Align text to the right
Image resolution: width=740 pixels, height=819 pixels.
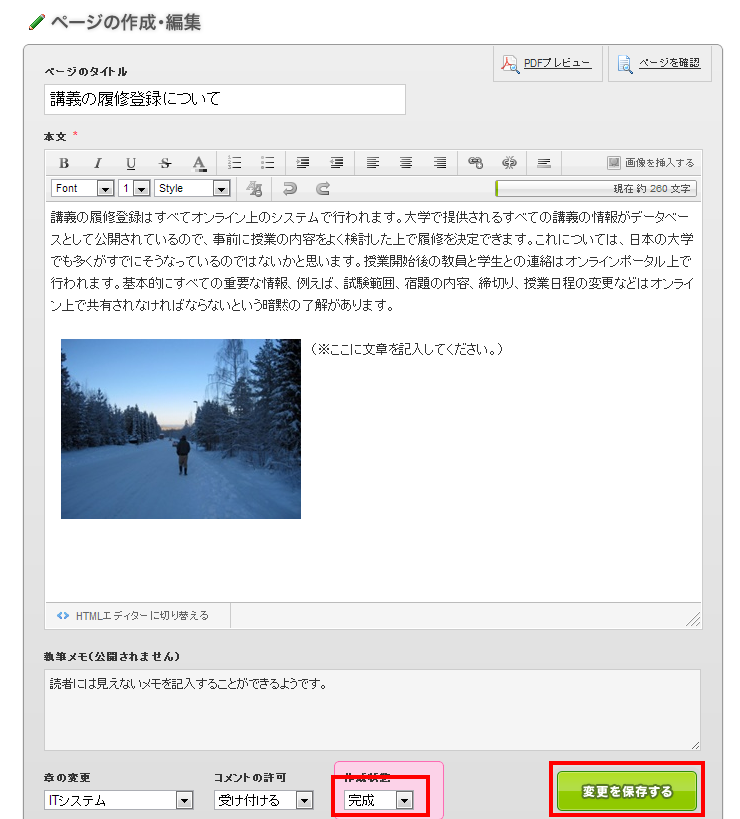pyautogui.click(x=440, y=163)
